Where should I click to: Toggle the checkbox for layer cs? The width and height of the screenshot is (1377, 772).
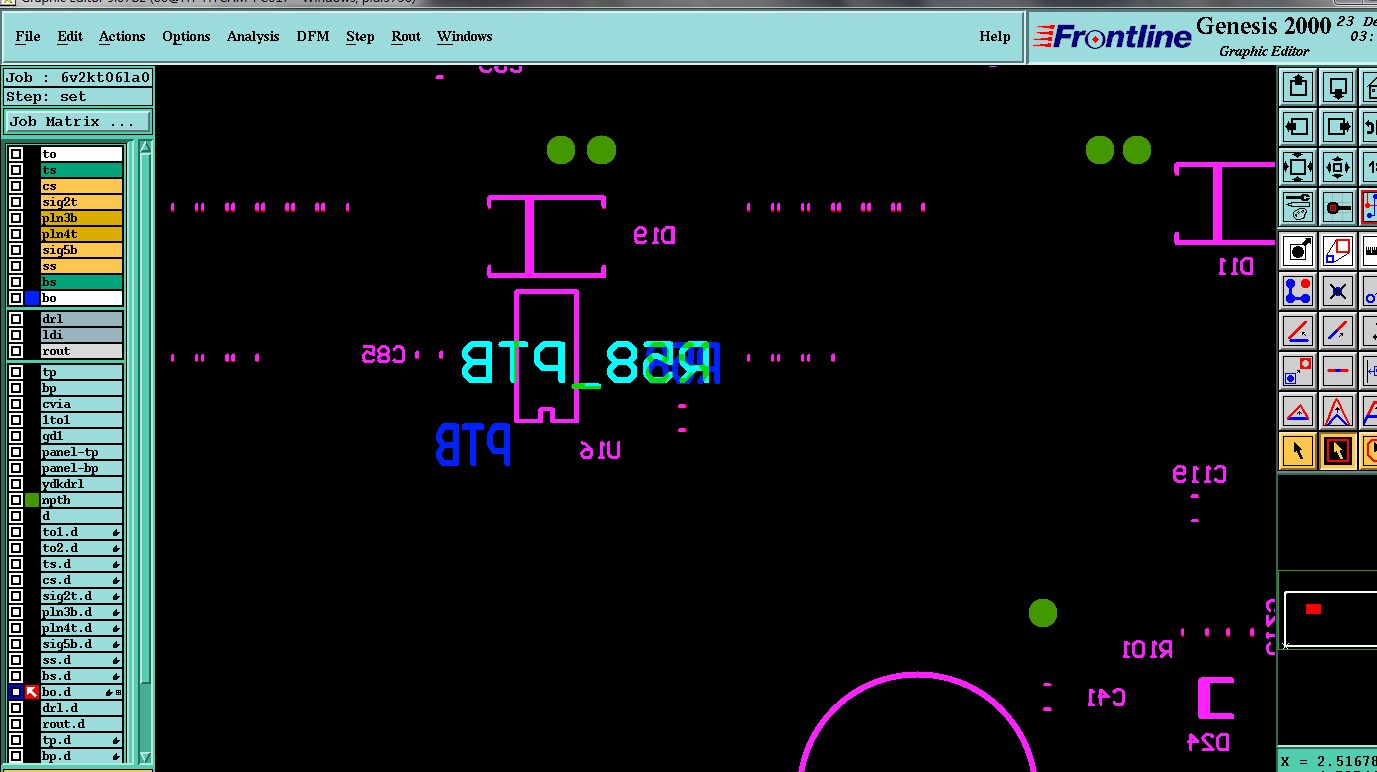point(16,186)
